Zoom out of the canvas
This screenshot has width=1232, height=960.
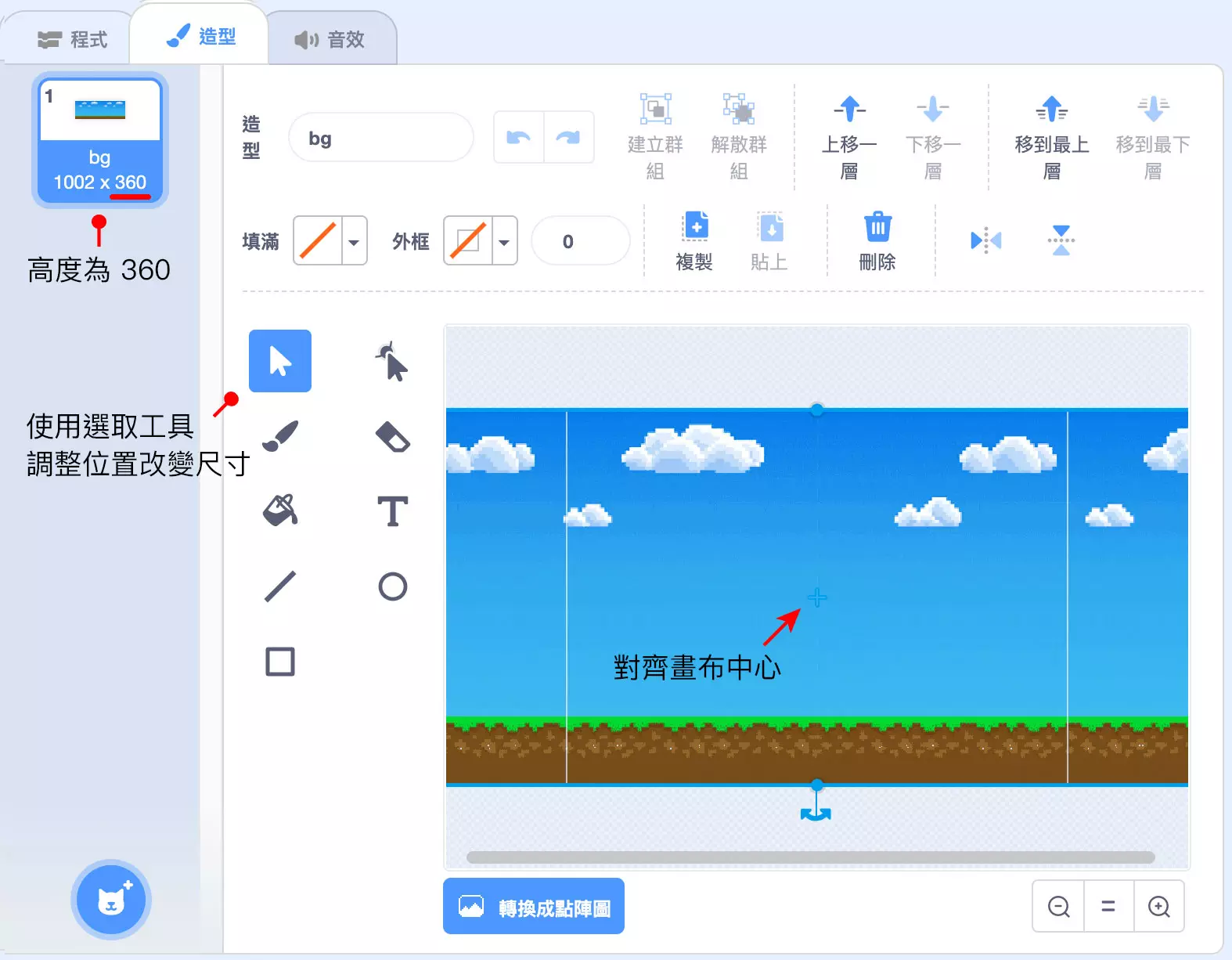[1058, 906]
